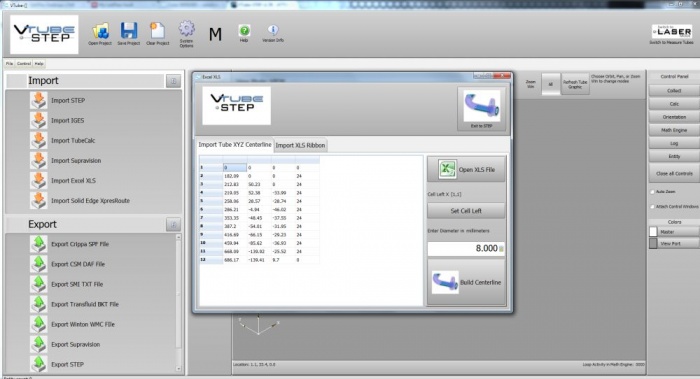
Task: Click the Refresh Tube Graphic button
Action: [x=575, y=84]
